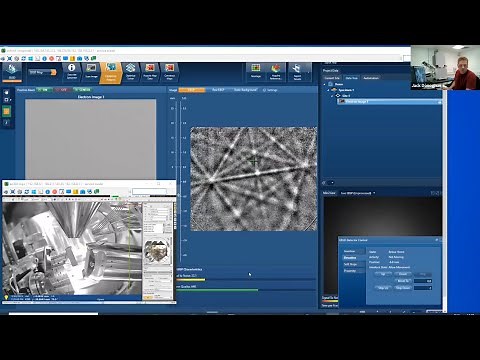The height and width of the screenshot is (360, 480).
Task: Click the Step Up button
Action: tap(383, 288)
